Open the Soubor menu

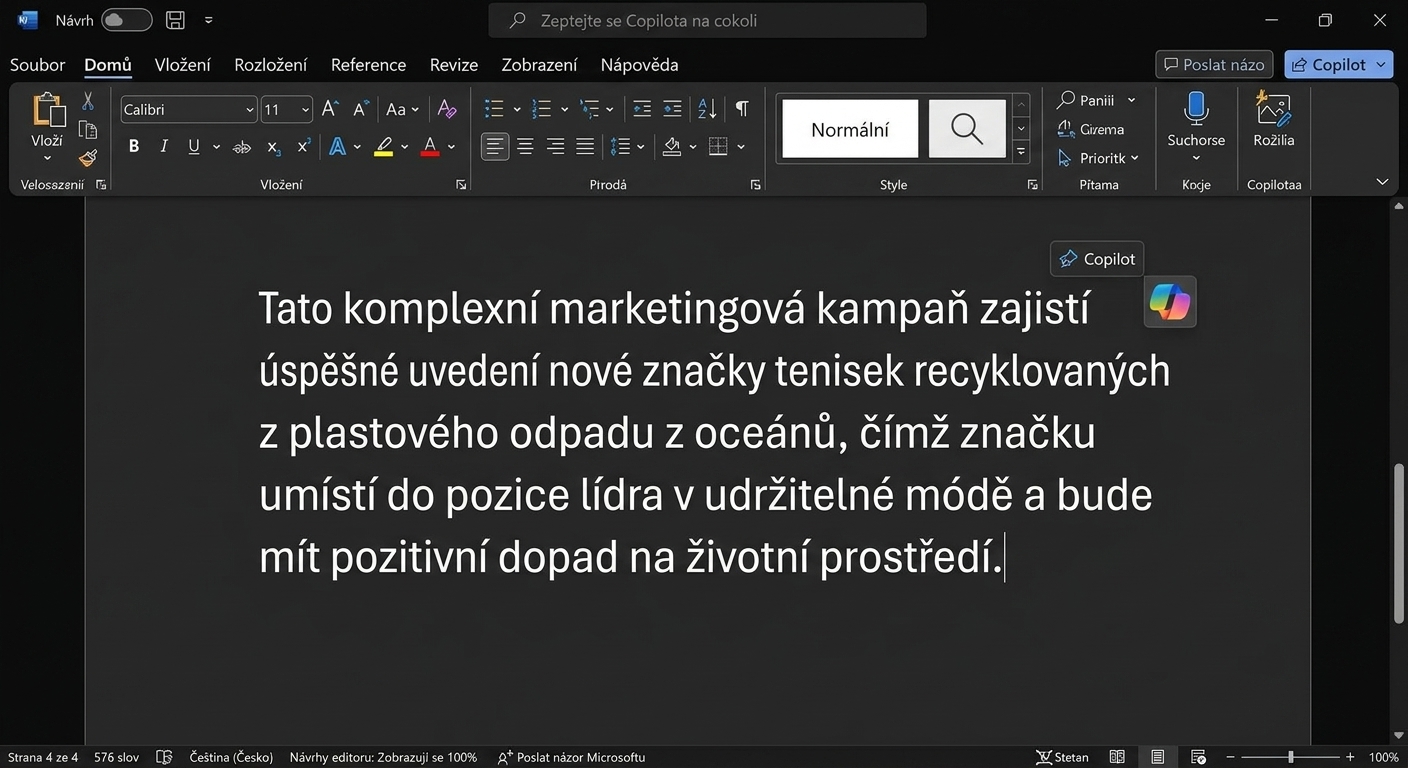[x=37, y=65]
